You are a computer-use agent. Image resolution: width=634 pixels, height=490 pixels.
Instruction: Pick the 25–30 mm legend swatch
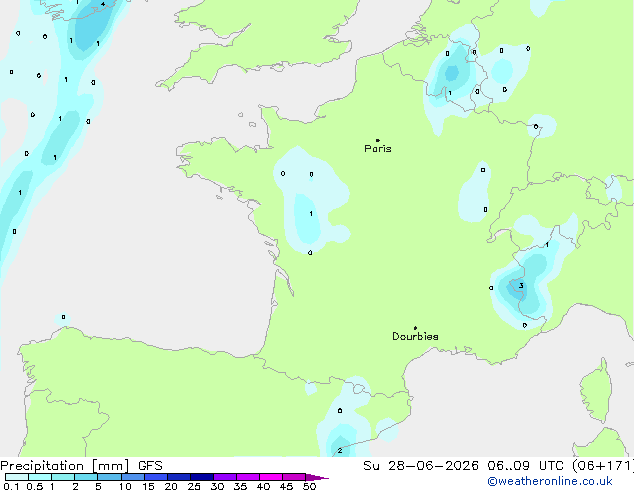(202, 477)
